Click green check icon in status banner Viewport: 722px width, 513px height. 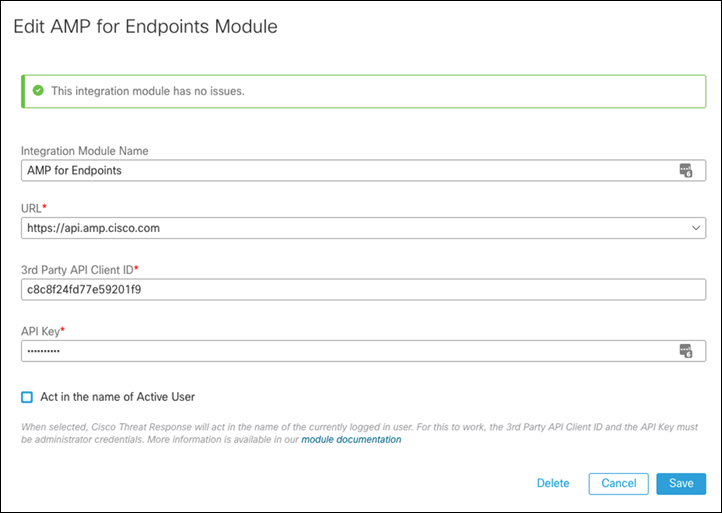(x=38, y=91)
